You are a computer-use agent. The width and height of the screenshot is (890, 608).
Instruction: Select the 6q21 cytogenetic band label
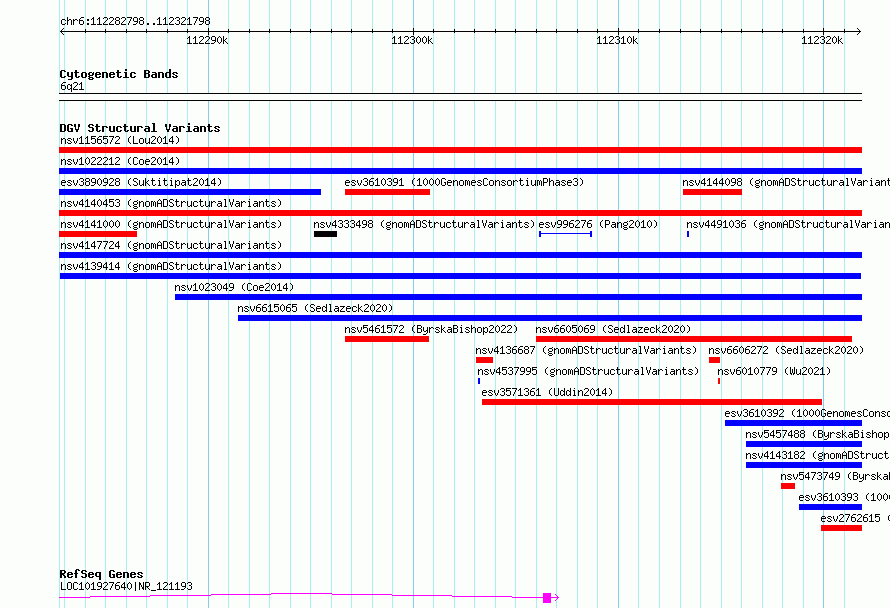(72, 86)
